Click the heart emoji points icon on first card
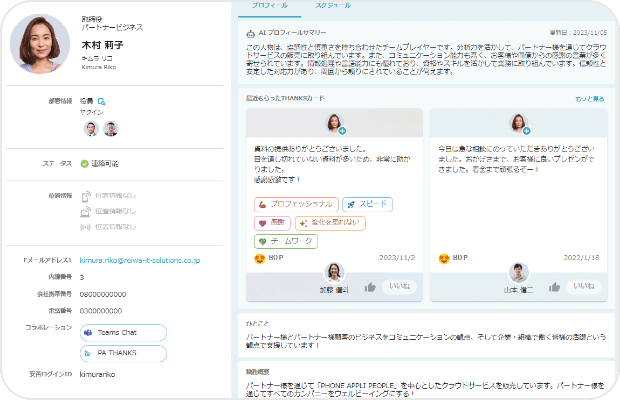This screenshot has width=620, height=400. pyautogui.click(x=262, y=258)
